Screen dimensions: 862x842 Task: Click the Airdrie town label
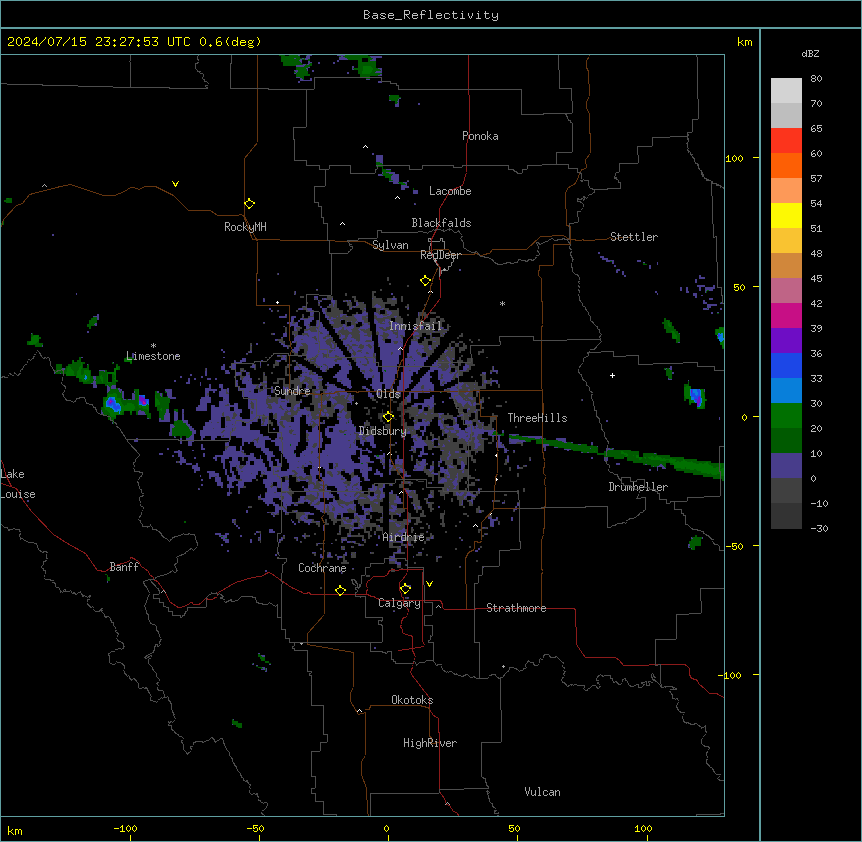coord(404,537)
